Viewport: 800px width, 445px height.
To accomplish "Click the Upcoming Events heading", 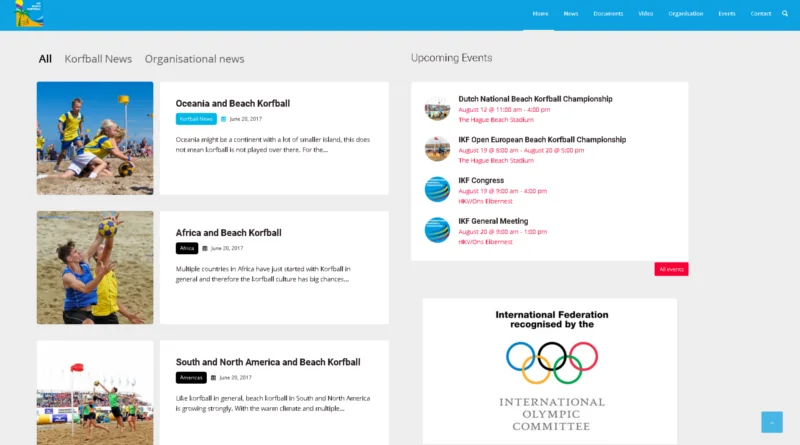I will (x=452, y=58).
